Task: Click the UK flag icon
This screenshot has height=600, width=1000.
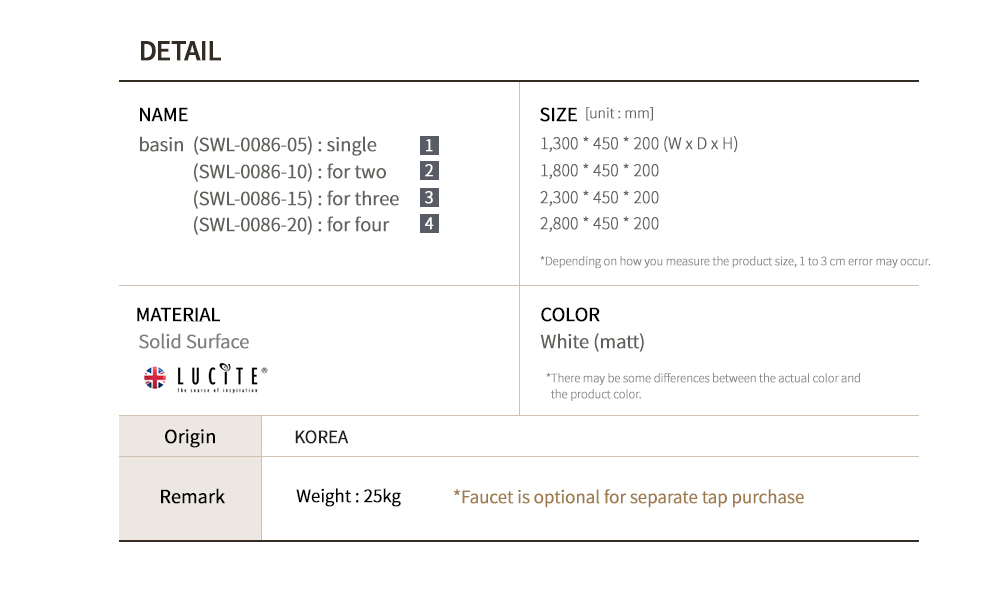Action: click(x=155, y=377)
